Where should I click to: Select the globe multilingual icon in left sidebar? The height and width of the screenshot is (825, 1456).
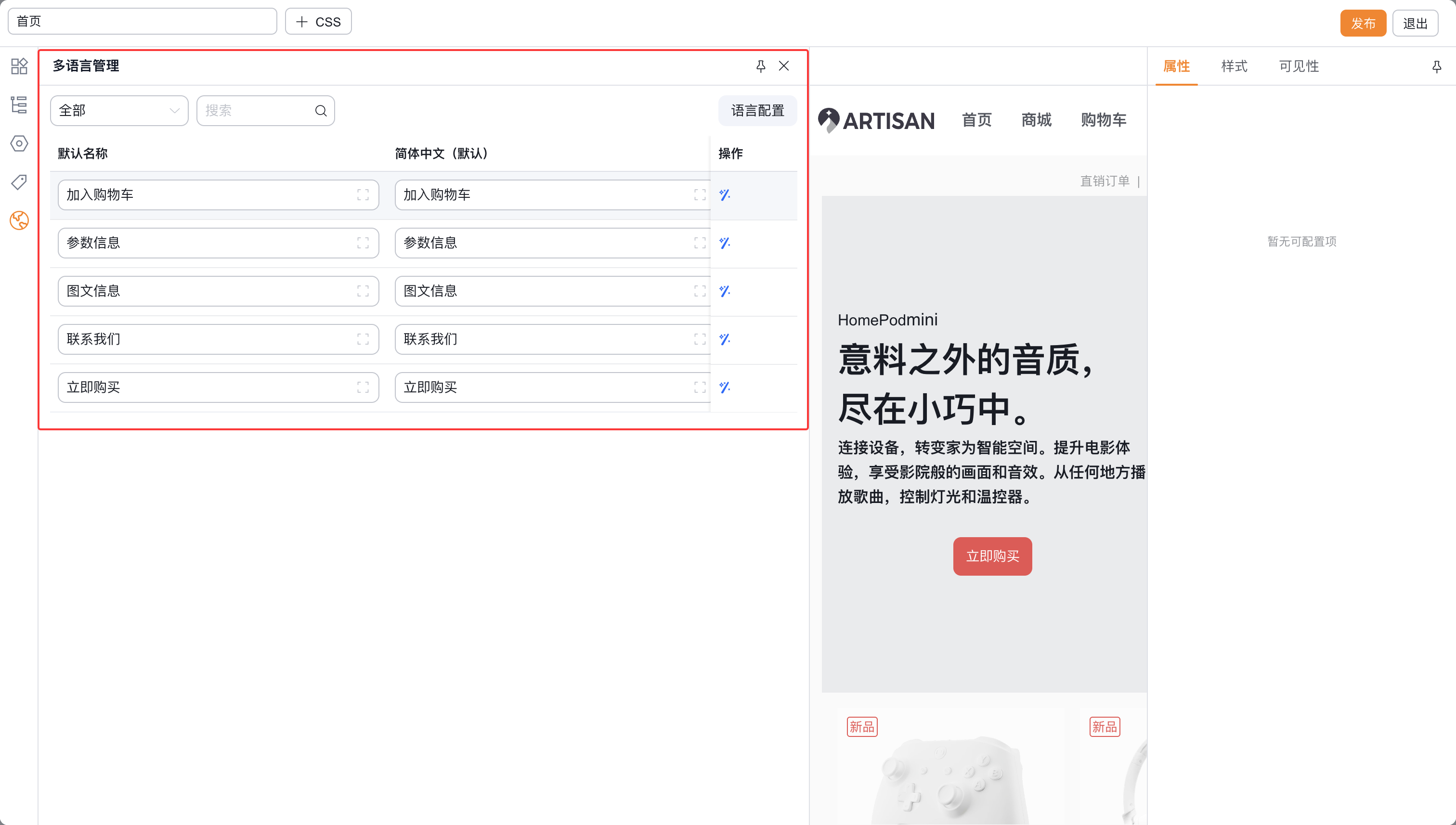[19, 220]
